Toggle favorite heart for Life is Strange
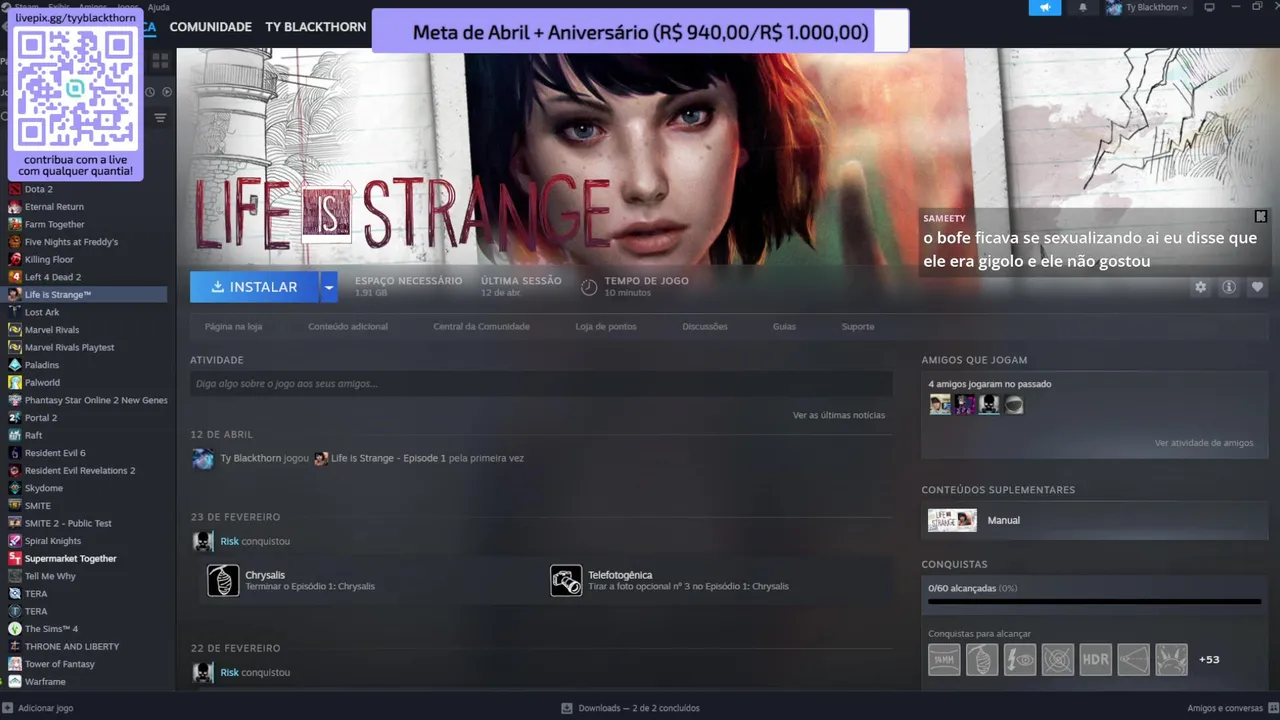Screen dimensions: 1280x720 (x=1258, y=287)
